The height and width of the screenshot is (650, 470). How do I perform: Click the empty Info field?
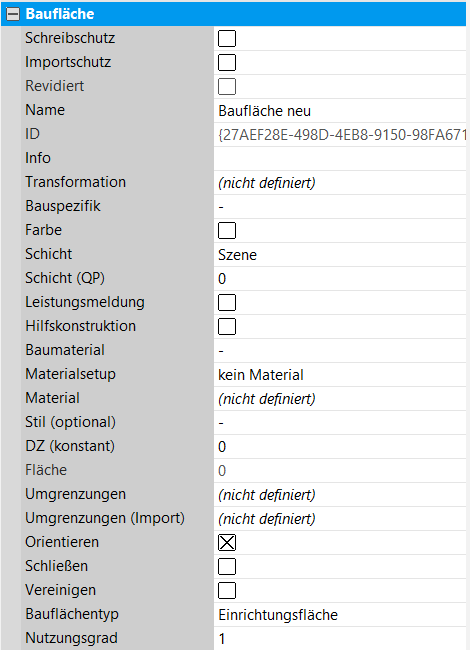(x=340, y=159)
